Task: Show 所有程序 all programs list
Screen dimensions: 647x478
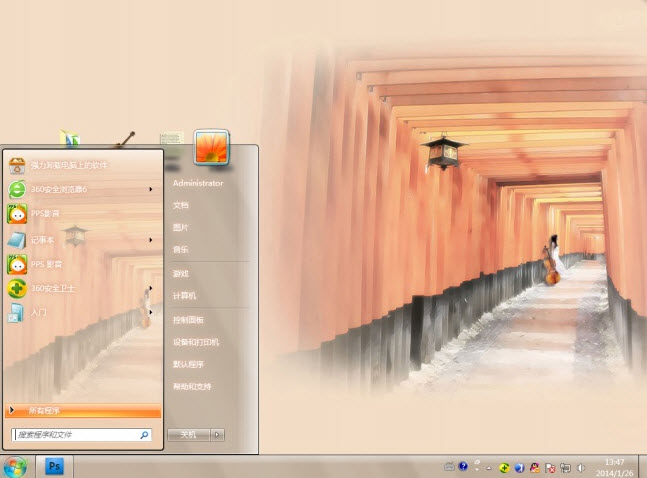Action: pos(83,410)
